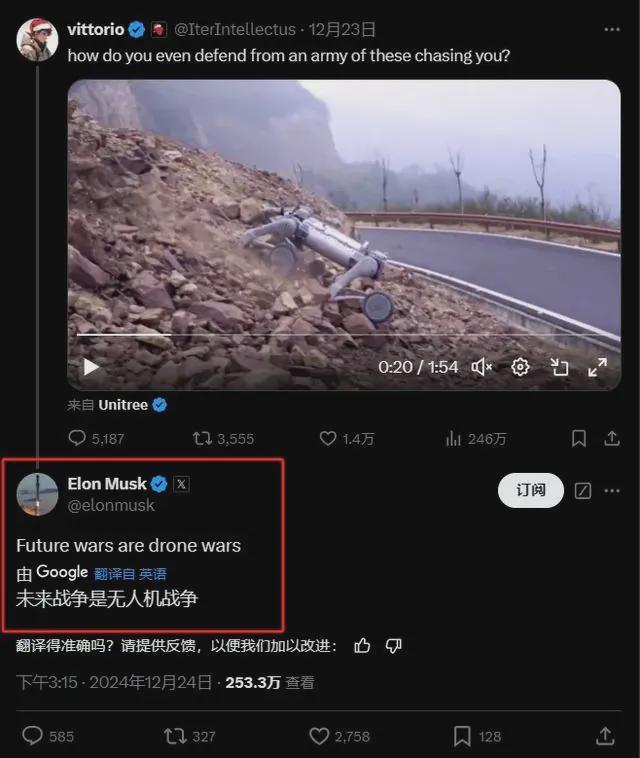This screenshot has height=758, width=640.
Task: Open the 翻译自 英语 translation link
Action: (x=130, y=574)
